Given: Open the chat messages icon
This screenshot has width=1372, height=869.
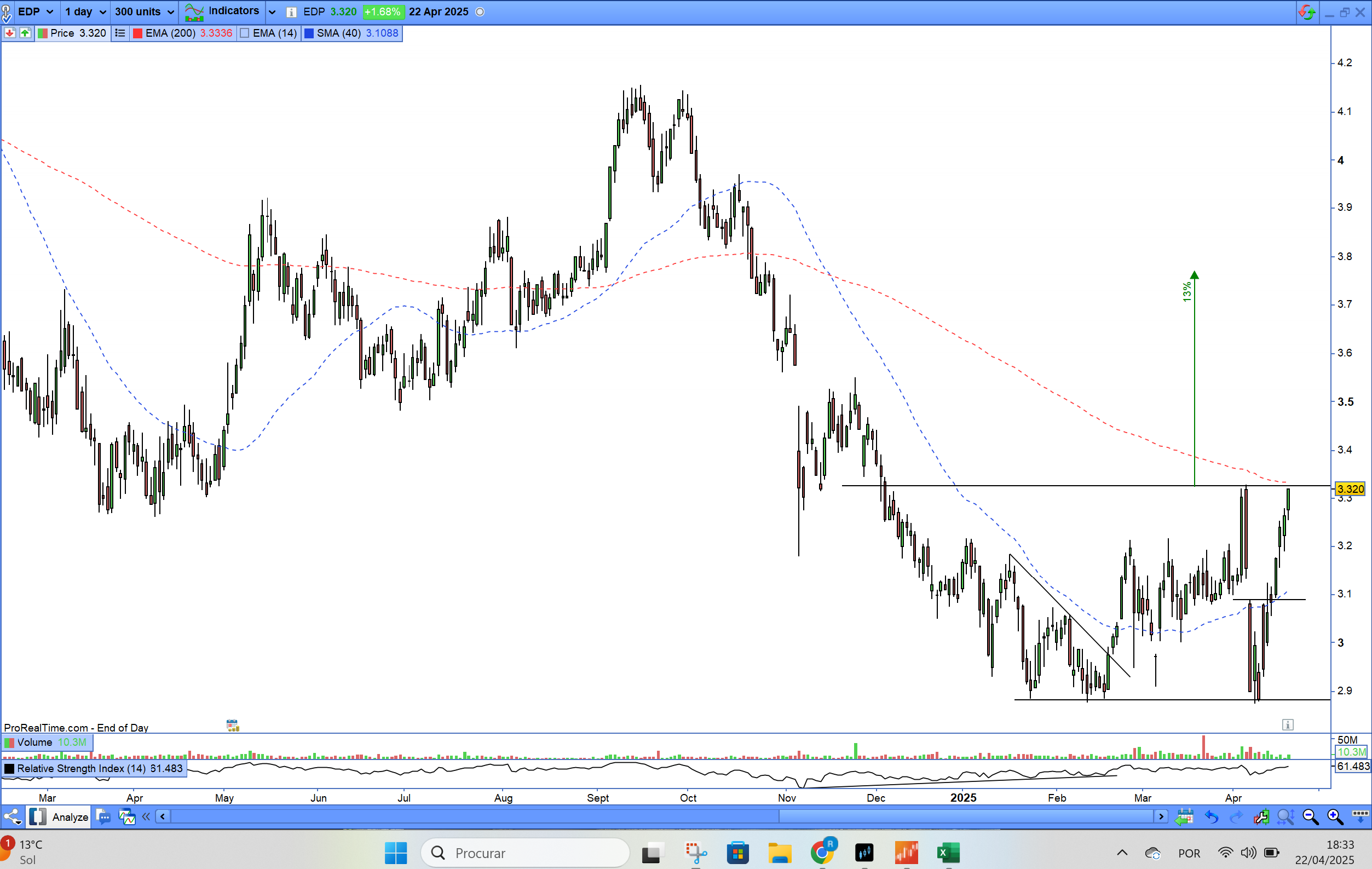Looking at the screenshot, I should click(103, 817).
